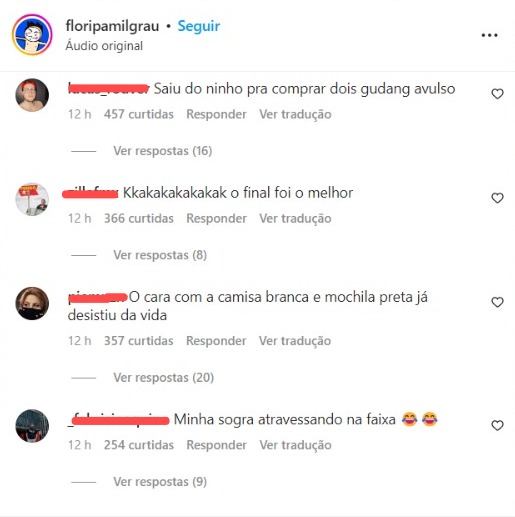Like the 'gudang avulso' comment heart
The image size is (515, 517).
497,94
